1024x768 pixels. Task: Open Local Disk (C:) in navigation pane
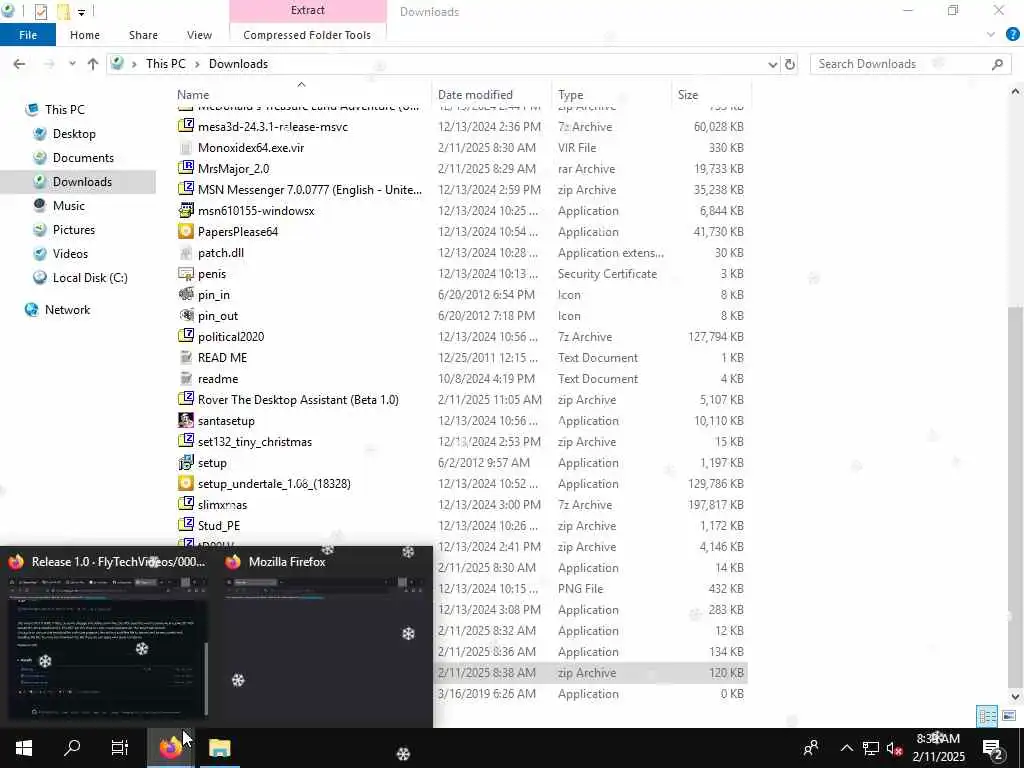[x=89, y=278]
